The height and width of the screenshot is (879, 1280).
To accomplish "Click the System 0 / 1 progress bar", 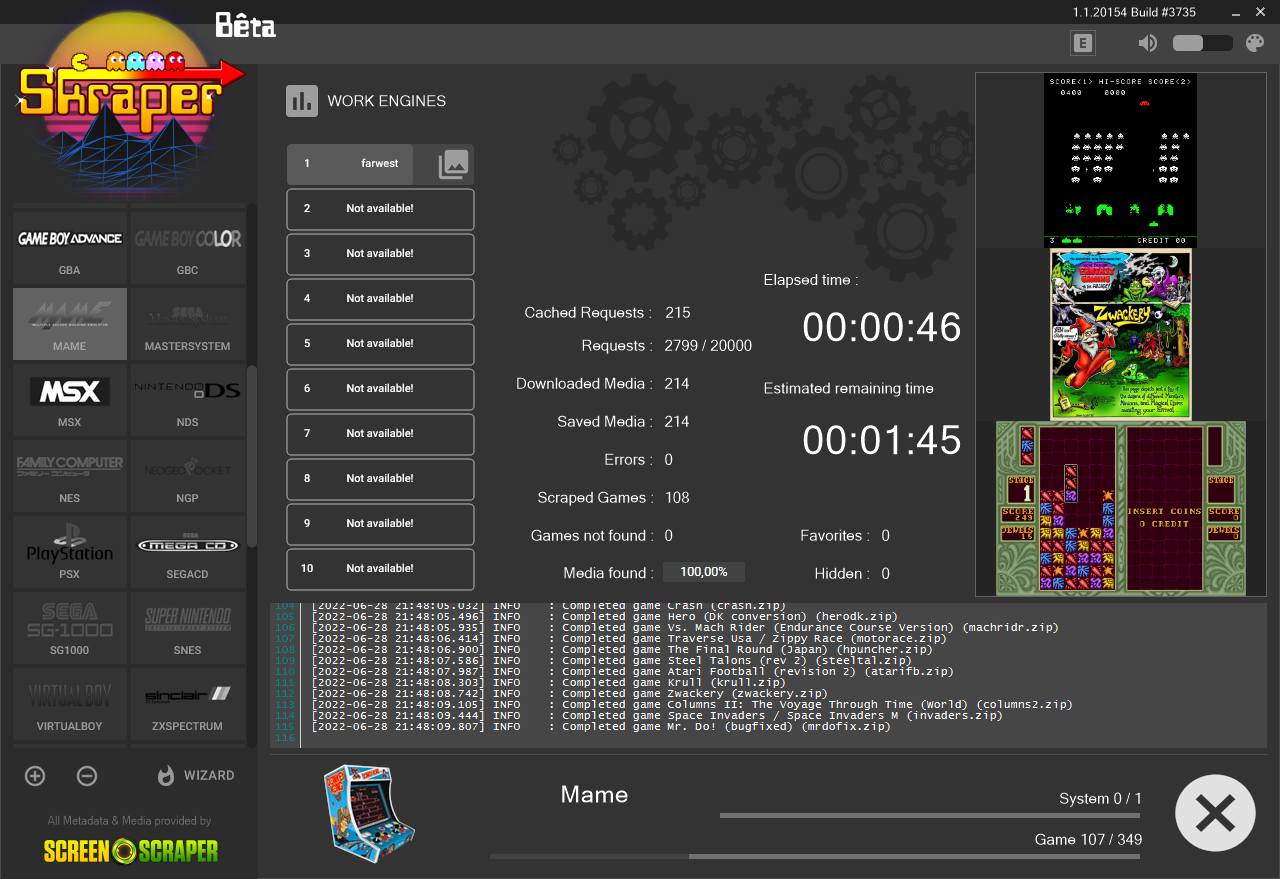I will coord(931,816).
